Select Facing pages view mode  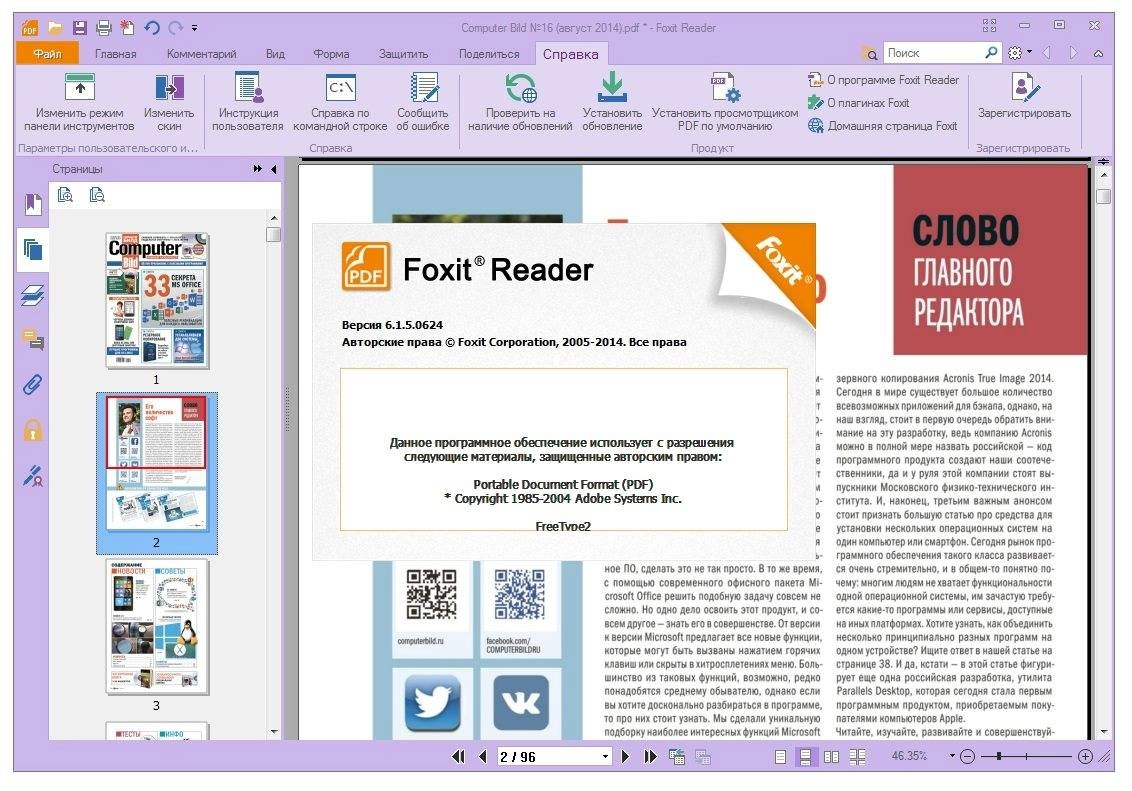pyautogui.click(x=831, y=756)
